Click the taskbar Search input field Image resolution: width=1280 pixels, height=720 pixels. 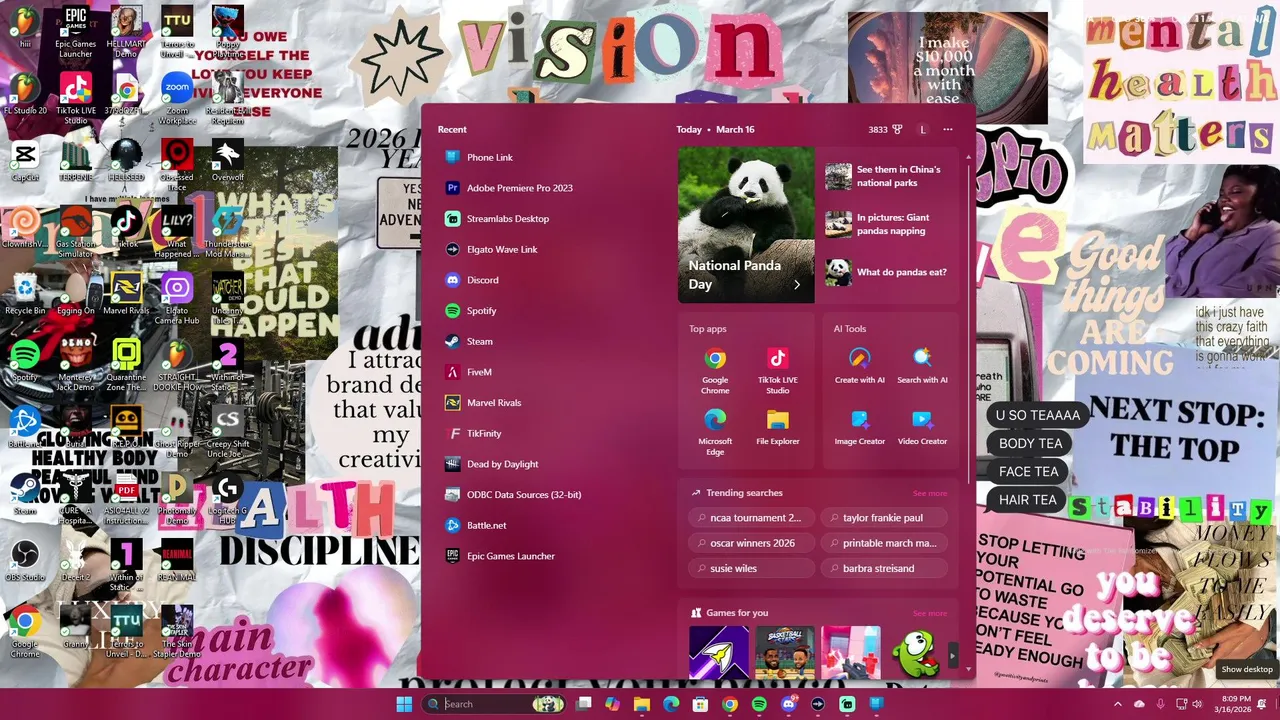pyautogui.click(x=494, y=704)
